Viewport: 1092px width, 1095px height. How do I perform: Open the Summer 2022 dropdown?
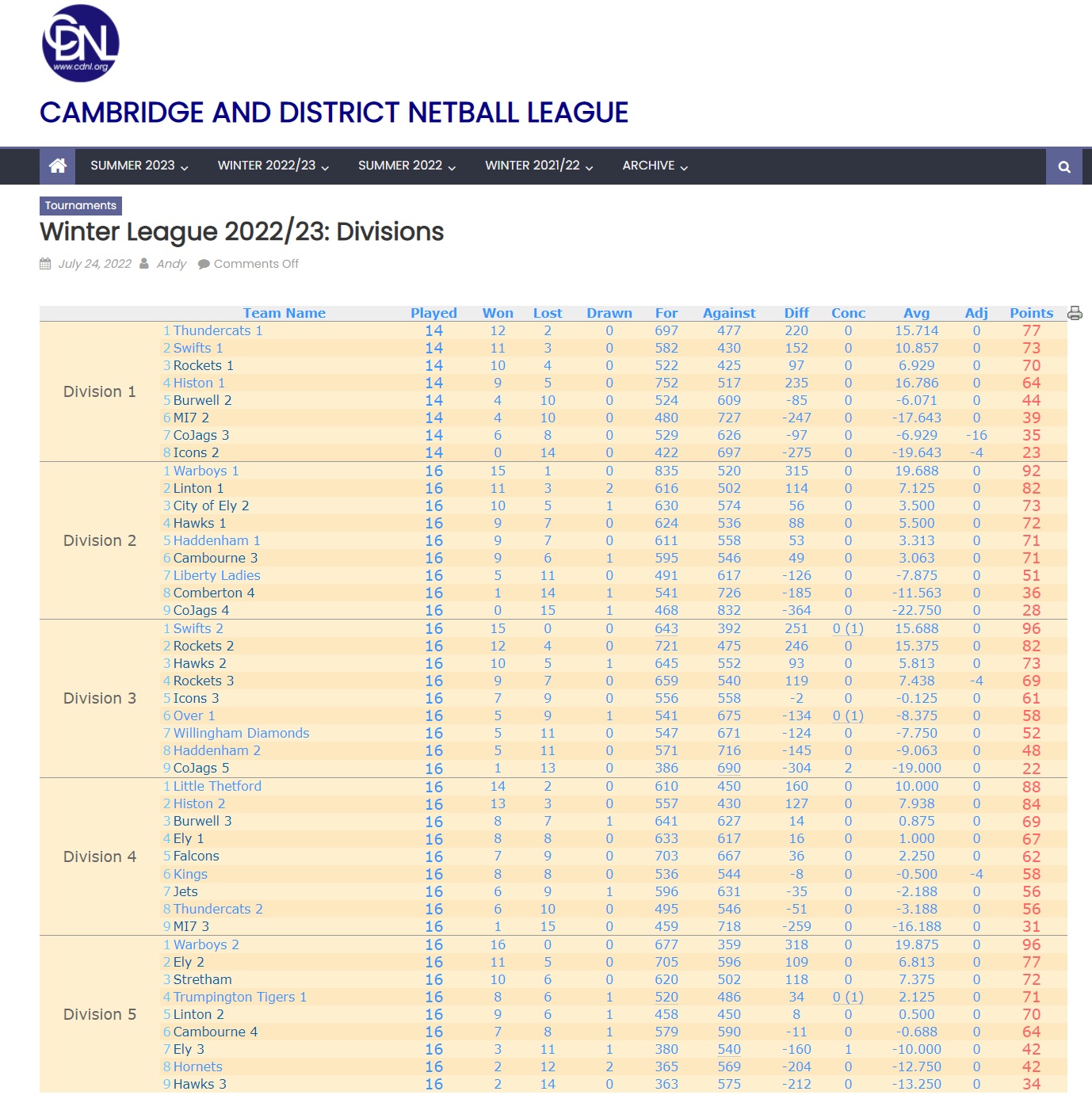point(406,166)
